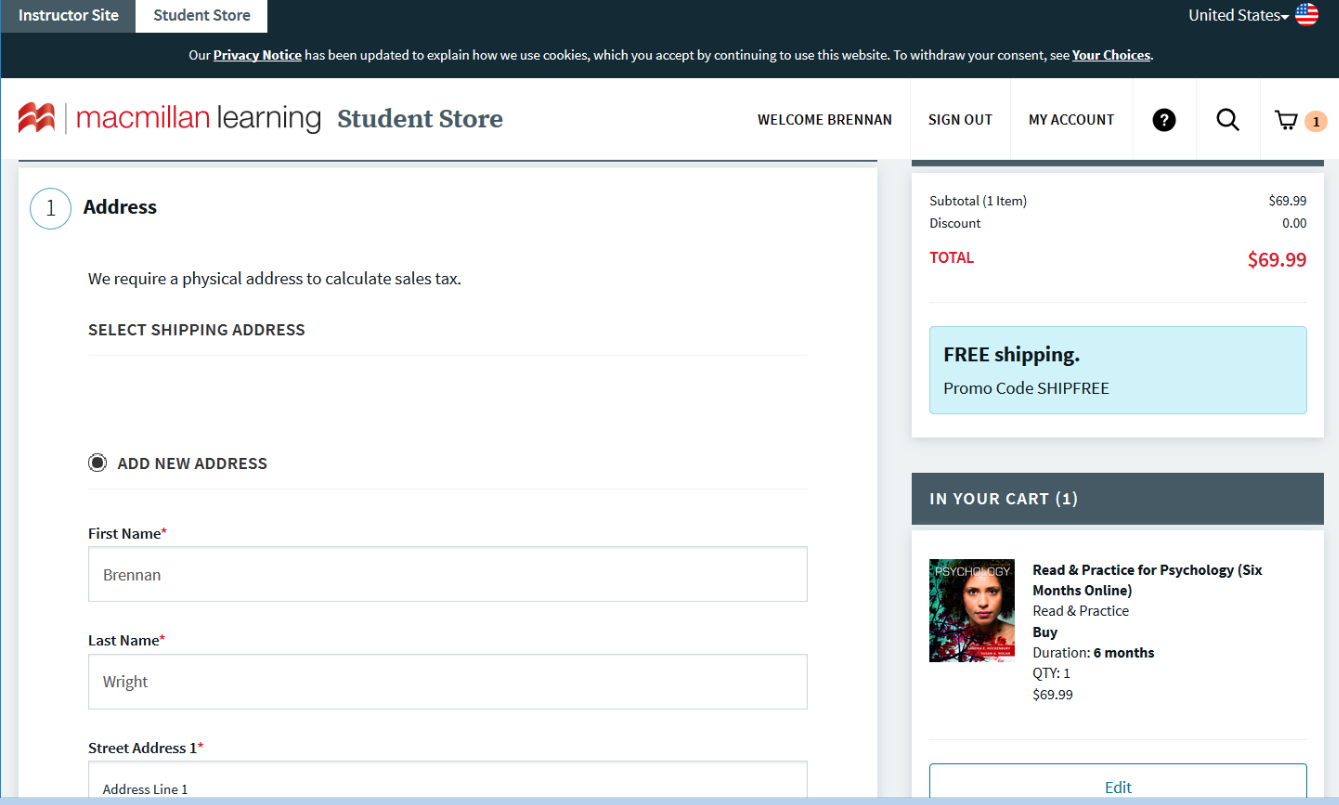Select the Student Store tab
The width and height of the screenshot is (1339, 805).
tap(200, 15)
